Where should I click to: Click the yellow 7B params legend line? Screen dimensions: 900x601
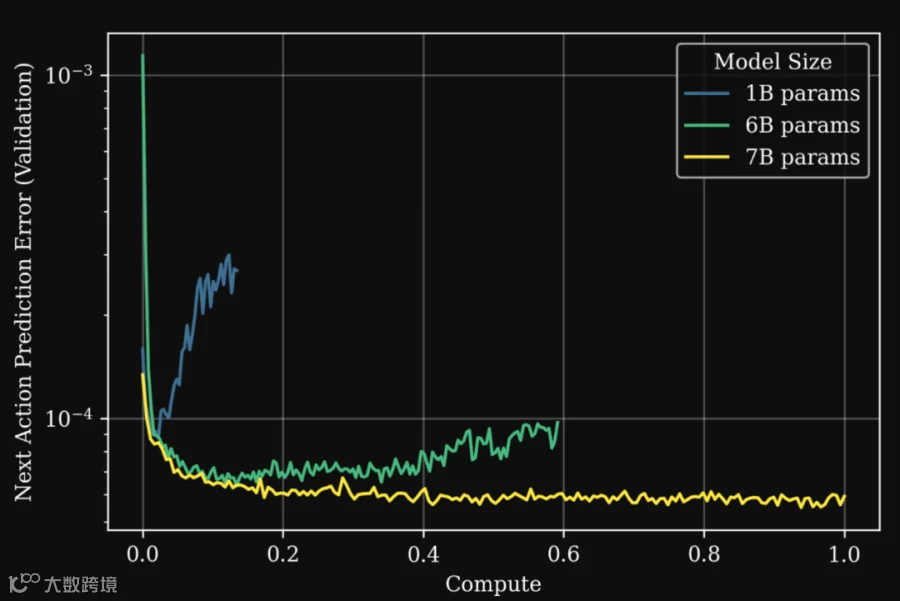707,157
